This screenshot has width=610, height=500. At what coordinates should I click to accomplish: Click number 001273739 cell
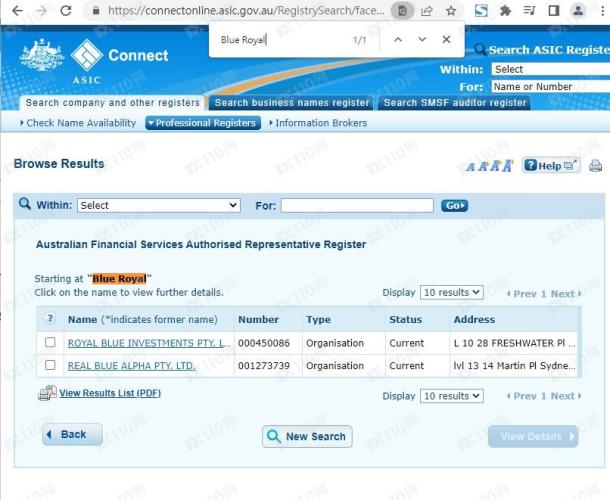(x=264, y=366)
